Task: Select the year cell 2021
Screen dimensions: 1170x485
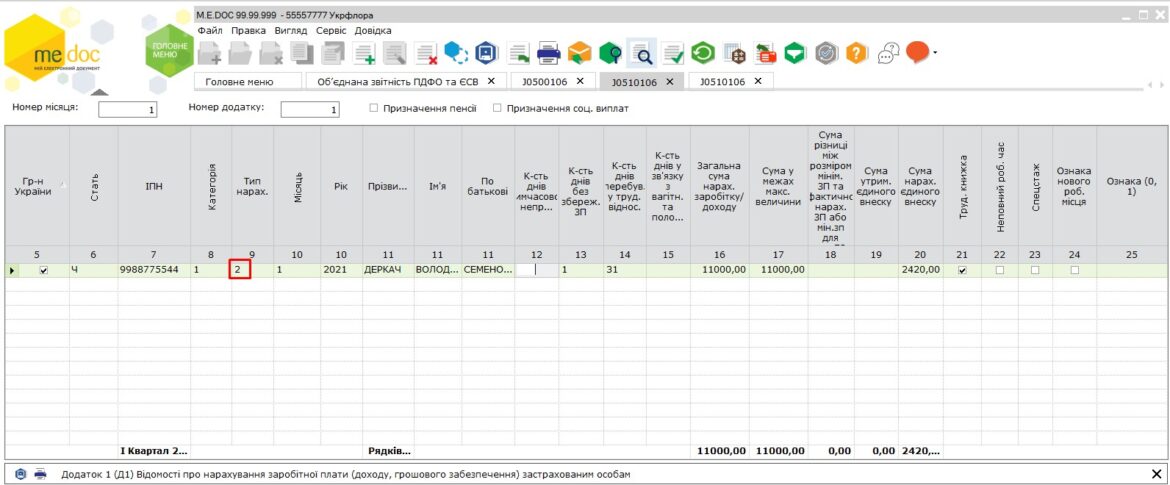Action: point(342,270)
